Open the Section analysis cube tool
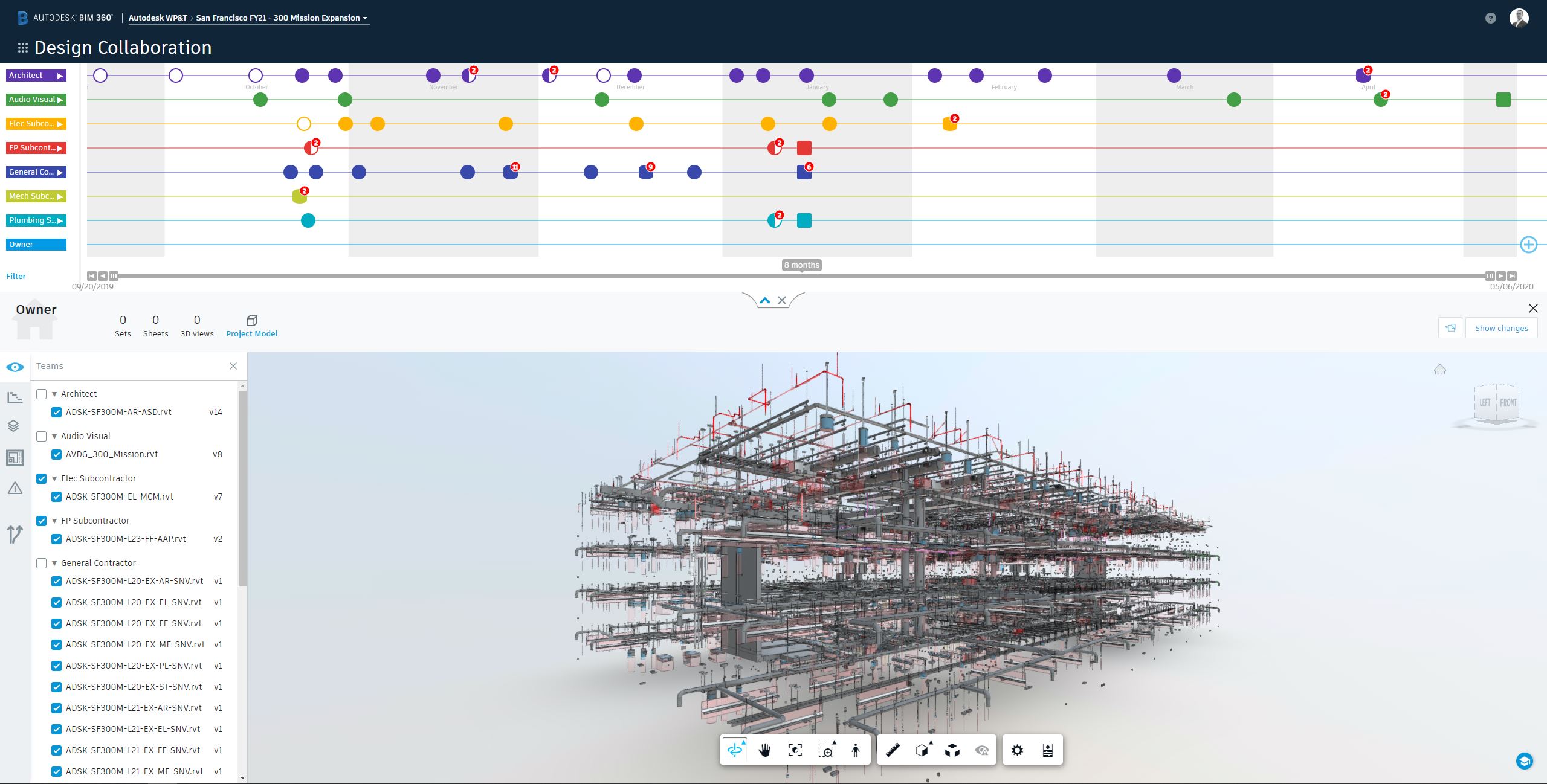The image size is (1547, 784). [923, 750]
